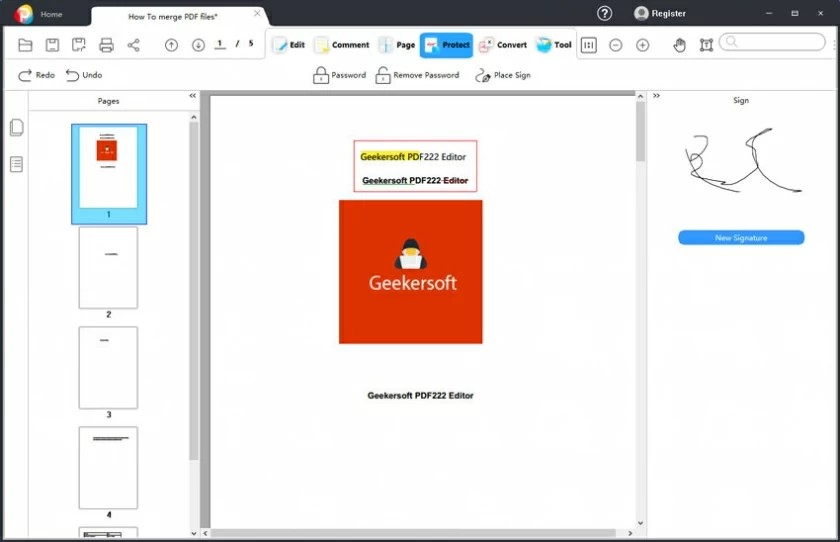The height and width of the screenshot is (542, 840).
Task: Click the document horizontal scrollbar
Action: click(414, 533)
